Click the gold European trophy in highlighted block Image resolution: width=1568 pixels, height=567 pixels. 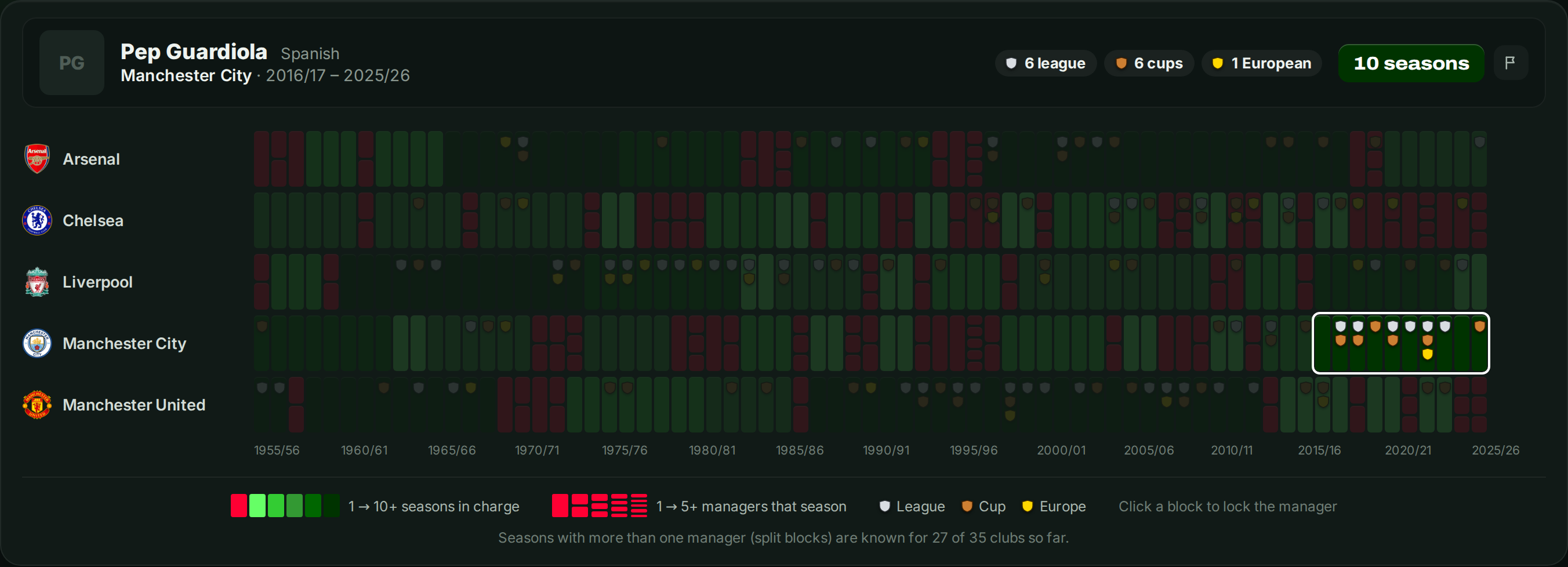(x=1428, y=354)
